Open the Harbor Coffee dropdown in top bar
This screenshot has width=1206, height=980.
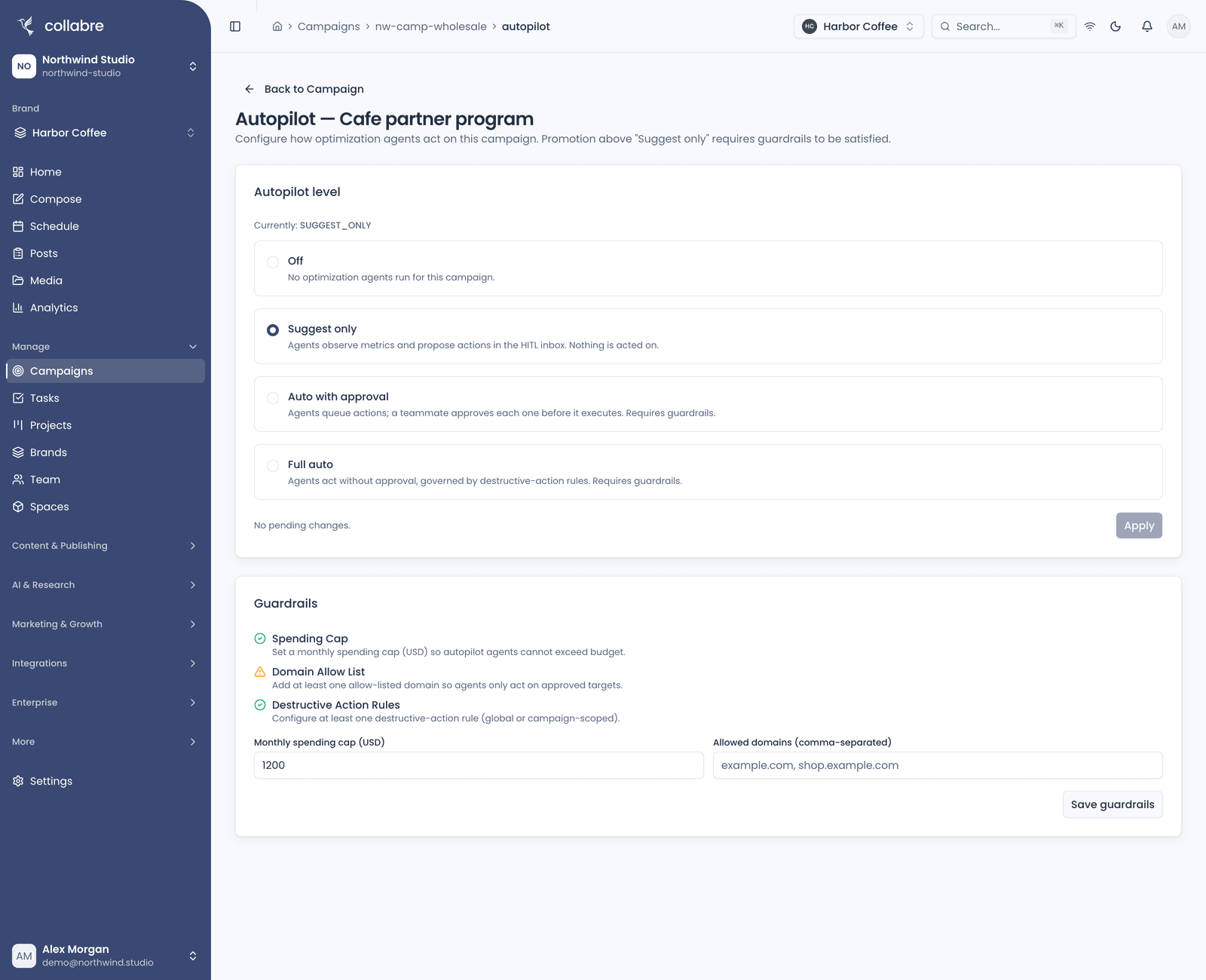point(859,26)
